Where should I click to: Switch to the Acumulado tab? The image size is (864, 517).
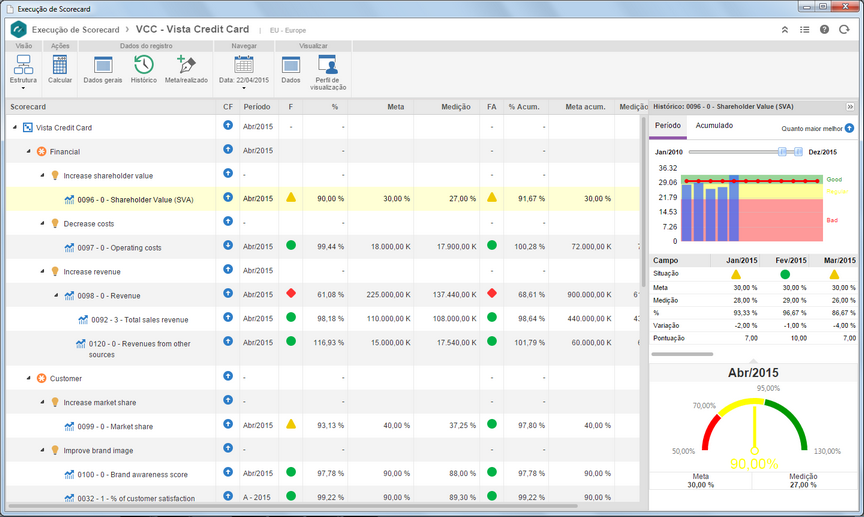714,126
